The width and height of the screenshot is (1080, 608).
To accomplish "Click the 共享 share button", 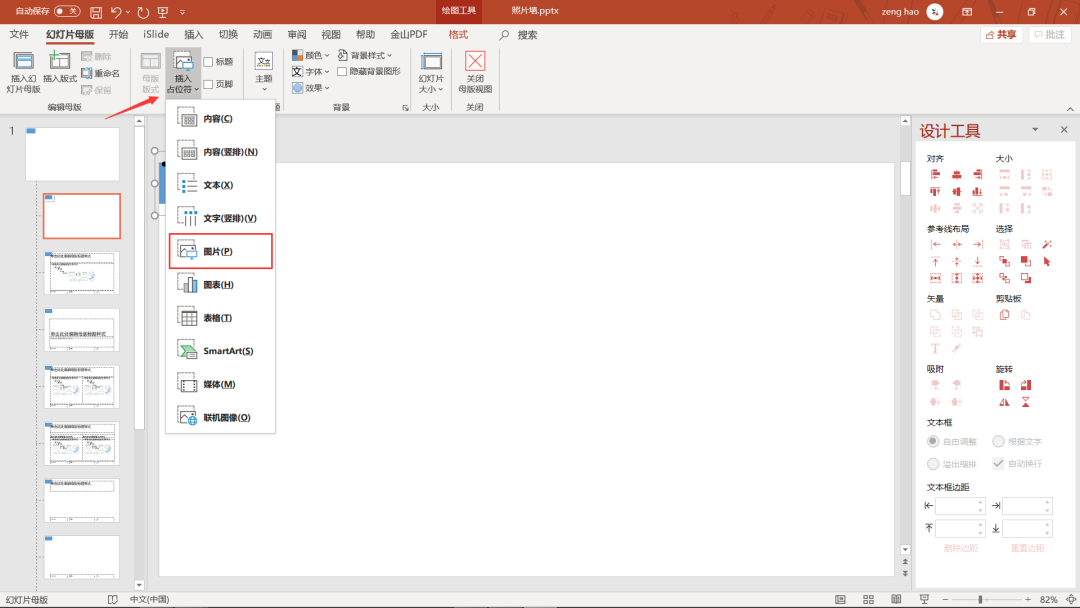I will coord(1001,34).
